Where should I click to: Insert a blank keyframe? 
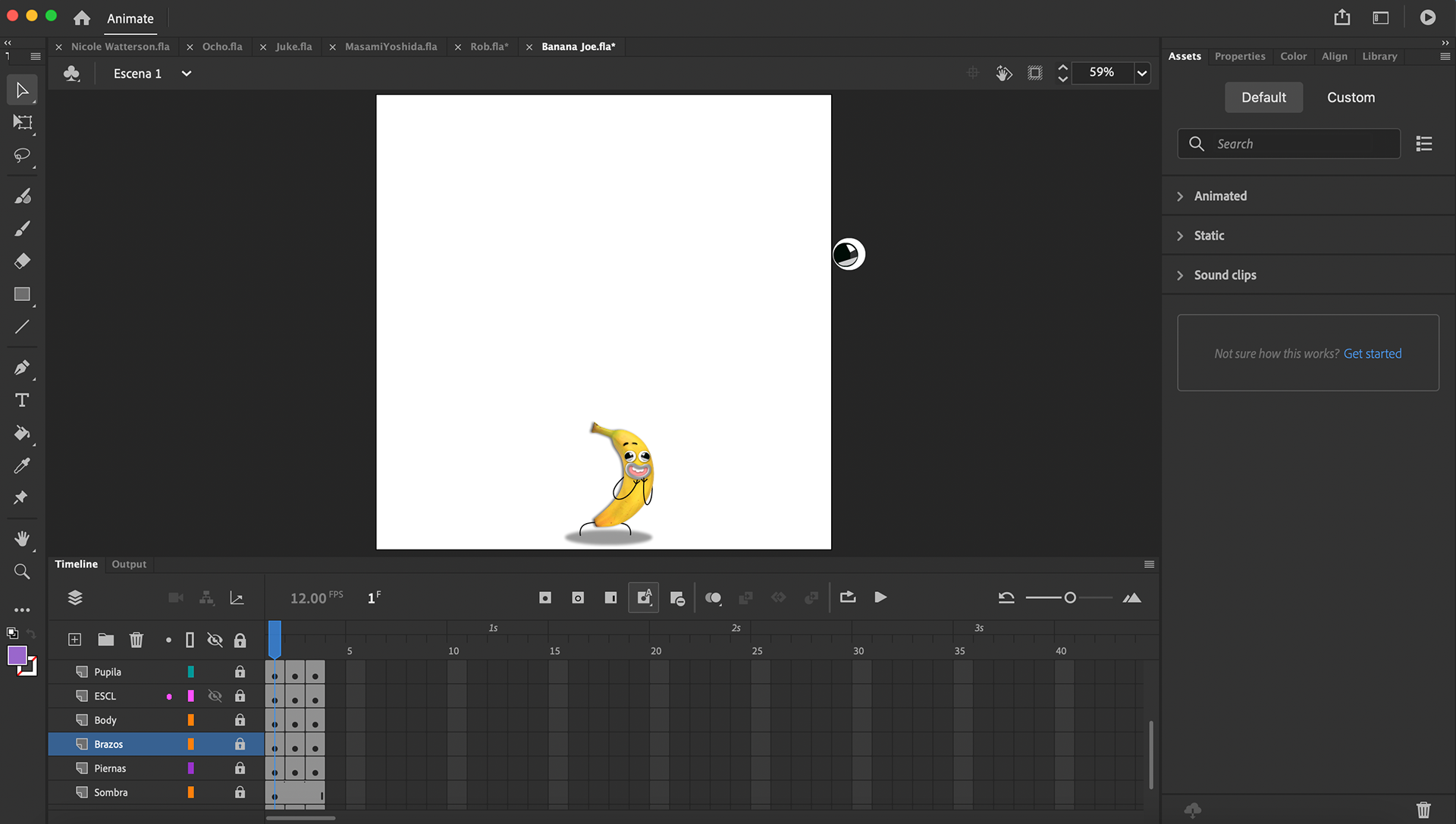[578, 598]
